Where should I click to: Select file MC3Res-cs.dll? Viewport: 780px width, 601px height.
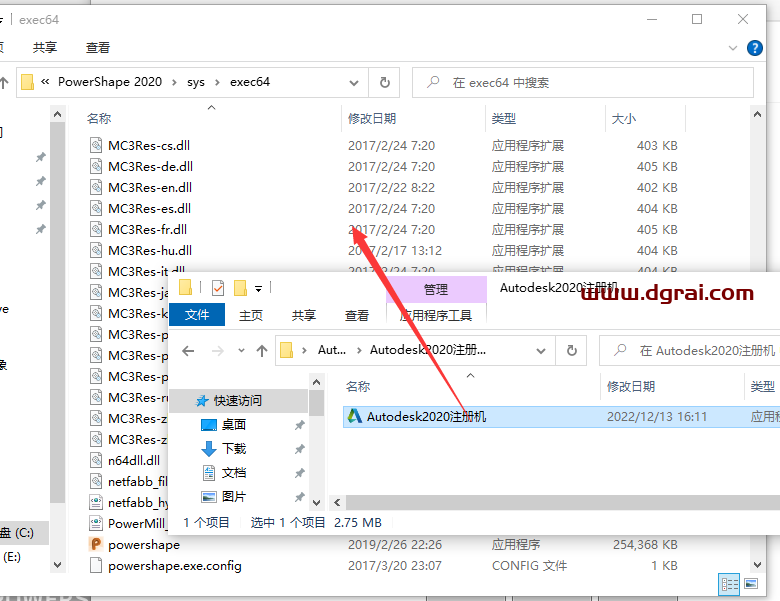click(x=149, y=145)
